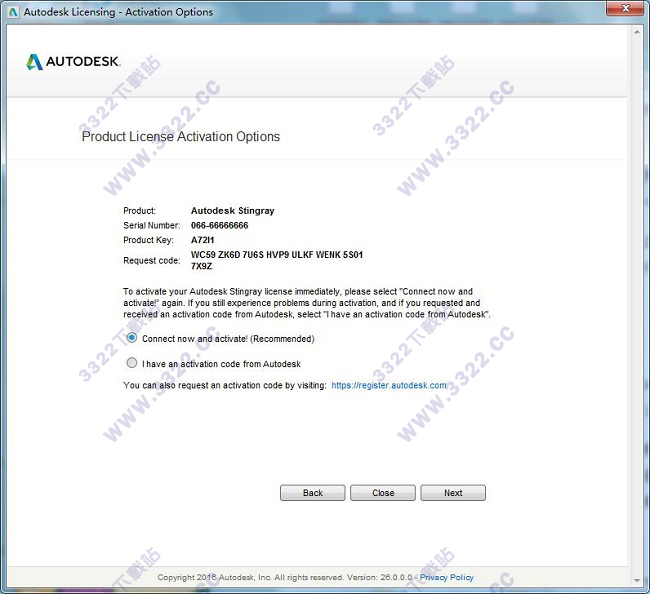The width and height of the screenshot is (650, 594).
Task: Click the Autodesk title bar app icon
Action: pos(13,12)
